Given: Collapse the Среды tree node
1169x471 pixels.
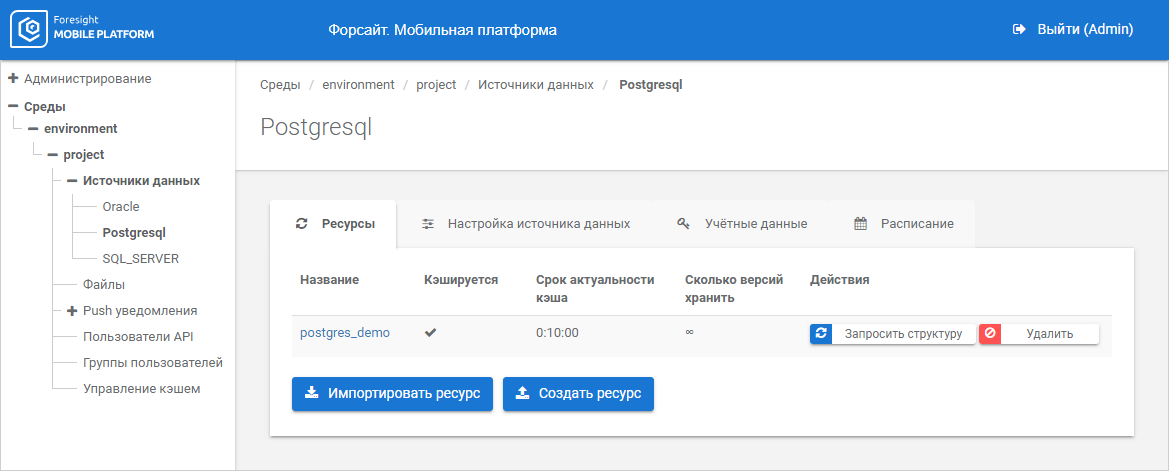Looking at the screenshot, I should tap(13, 106).
